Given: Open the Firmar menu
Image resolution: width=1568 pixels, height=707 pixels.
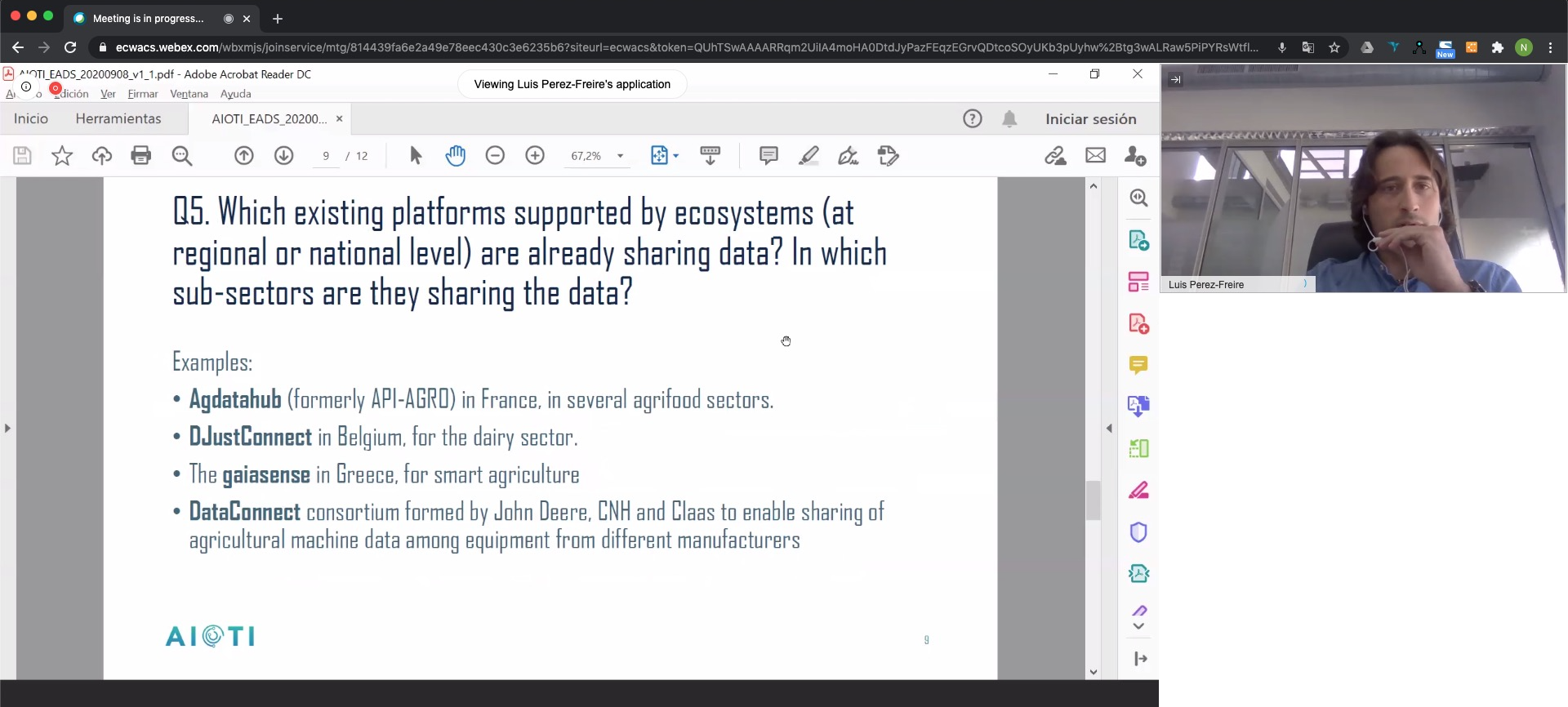Looking at the screenshot, I should (x=143, y=94).
